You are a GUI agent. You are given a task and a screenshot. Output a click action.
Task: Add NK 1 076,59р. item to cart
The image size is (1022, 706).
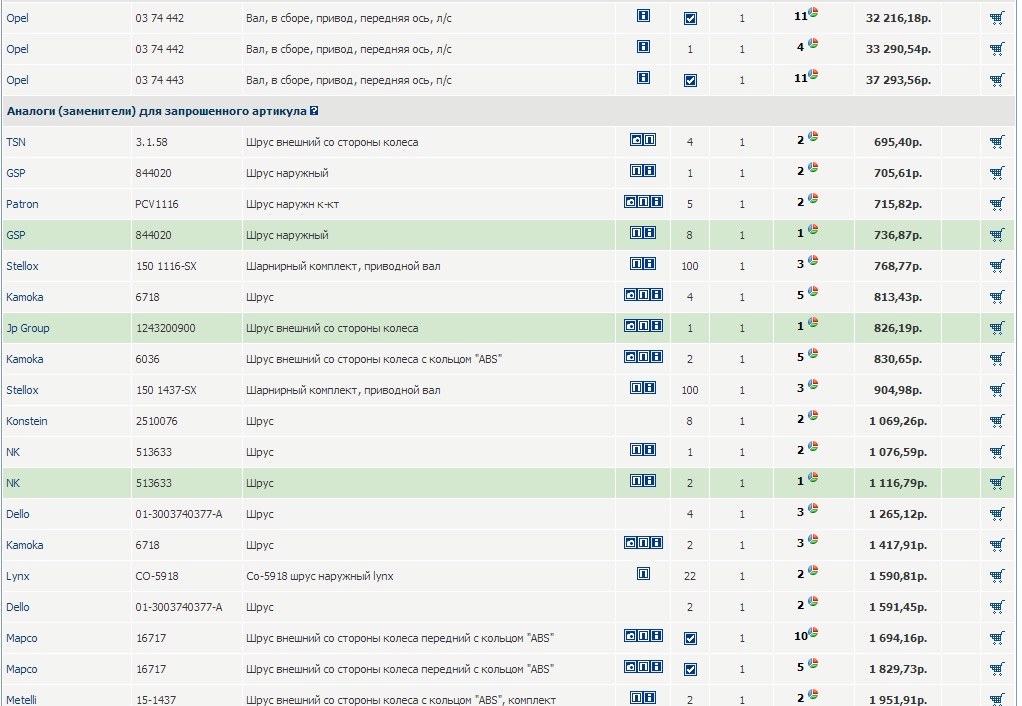tap(997, 452)
